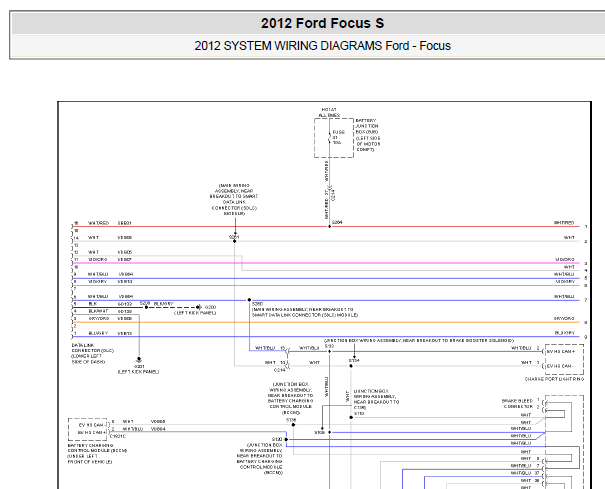
Task: Click the G201 ground label
Action: pos(139,366)
